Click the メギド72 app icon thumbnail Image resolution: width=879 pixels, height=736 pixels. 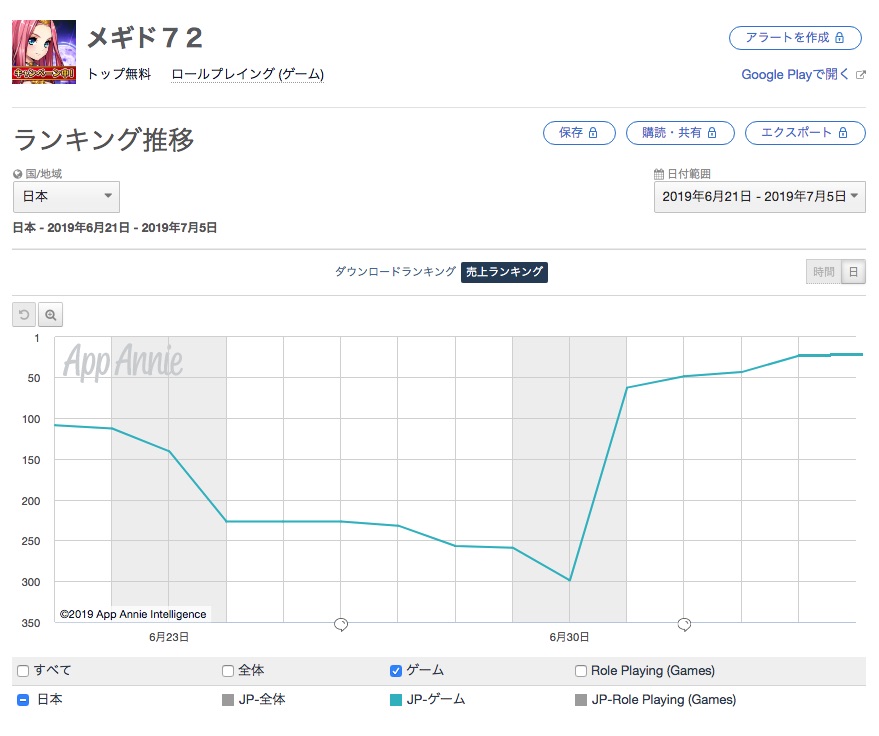(x=44, y=52)
